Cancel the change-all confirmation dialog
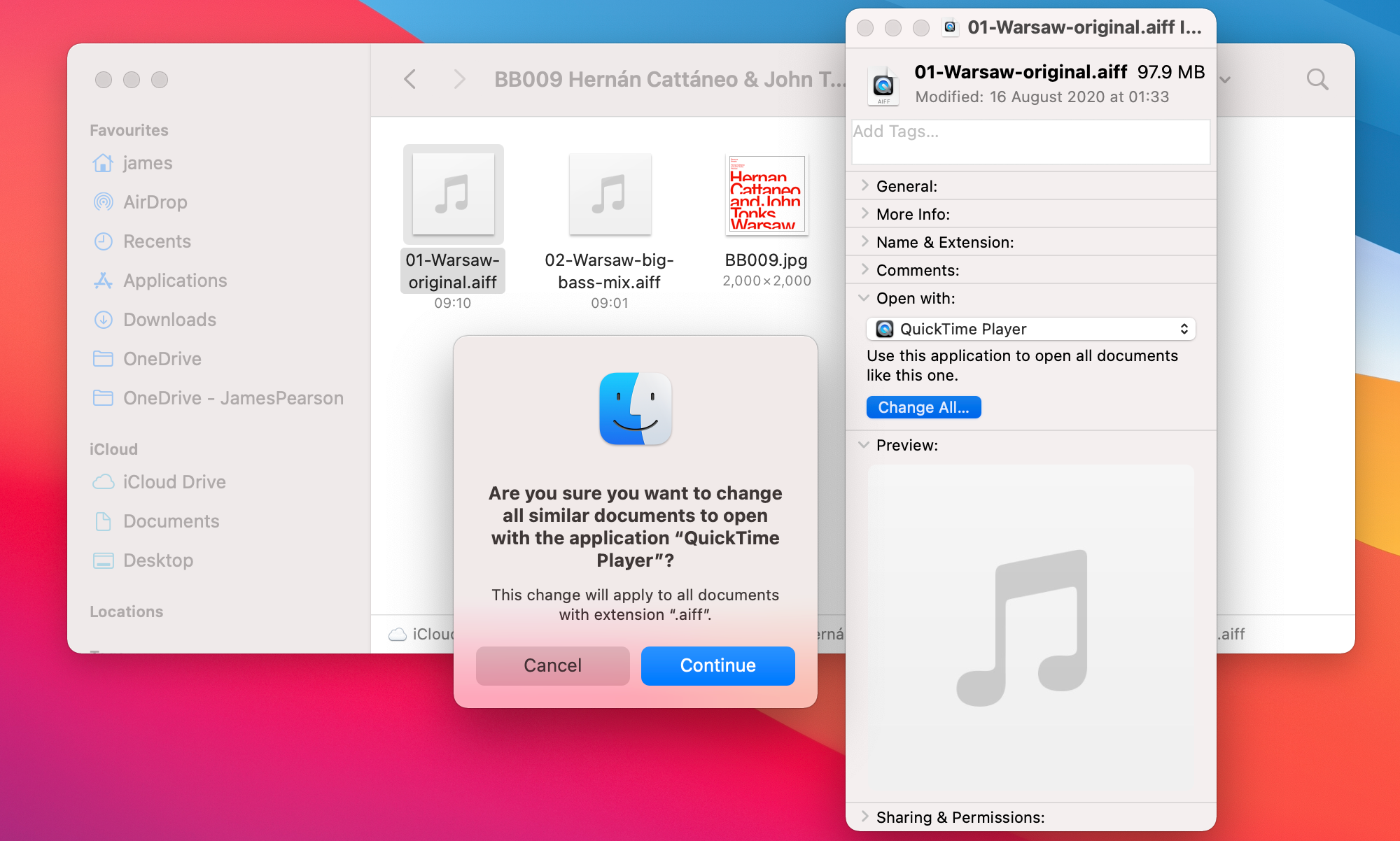1400x841 pixels. [552, 665]
